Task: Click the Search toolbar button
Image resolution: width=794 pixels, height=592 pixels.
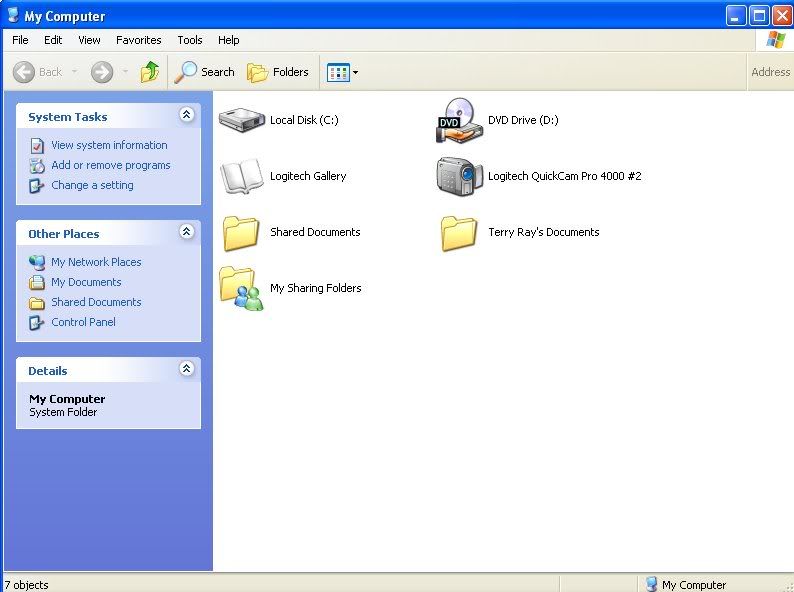Action: pos(205,72)
